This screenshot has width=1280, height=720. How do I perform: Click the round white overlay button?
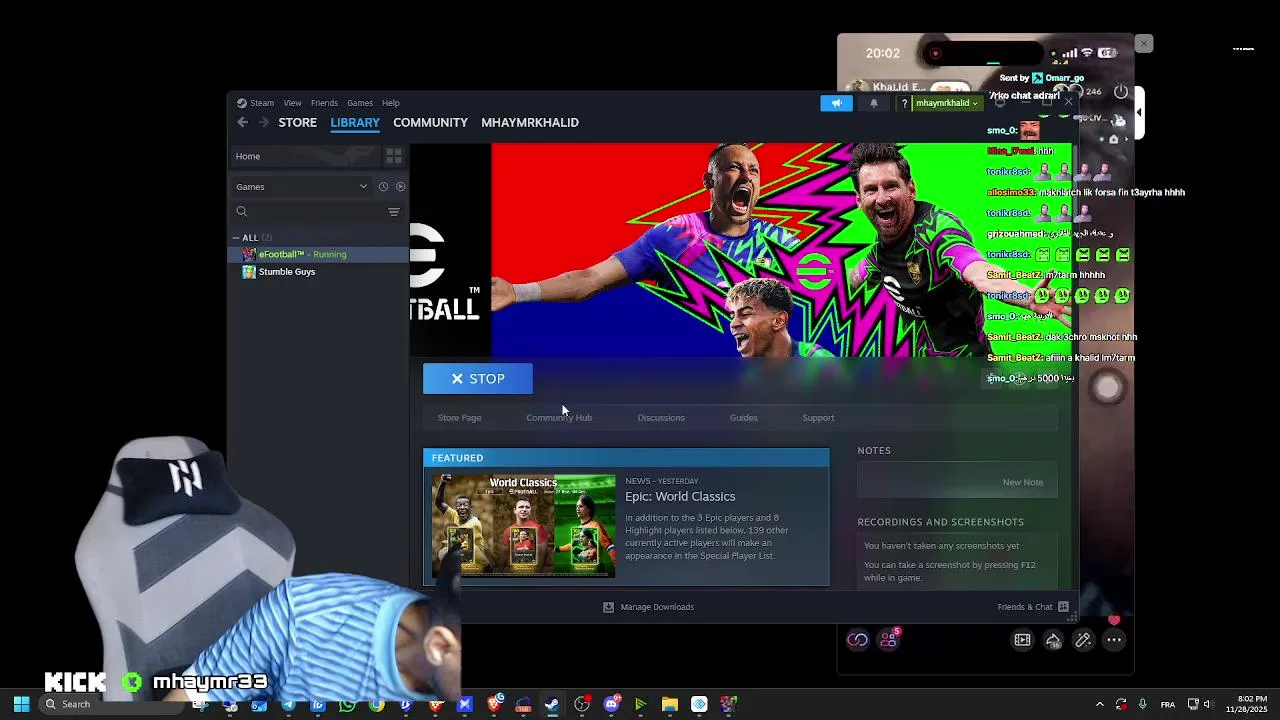(x=1107, y=388)
